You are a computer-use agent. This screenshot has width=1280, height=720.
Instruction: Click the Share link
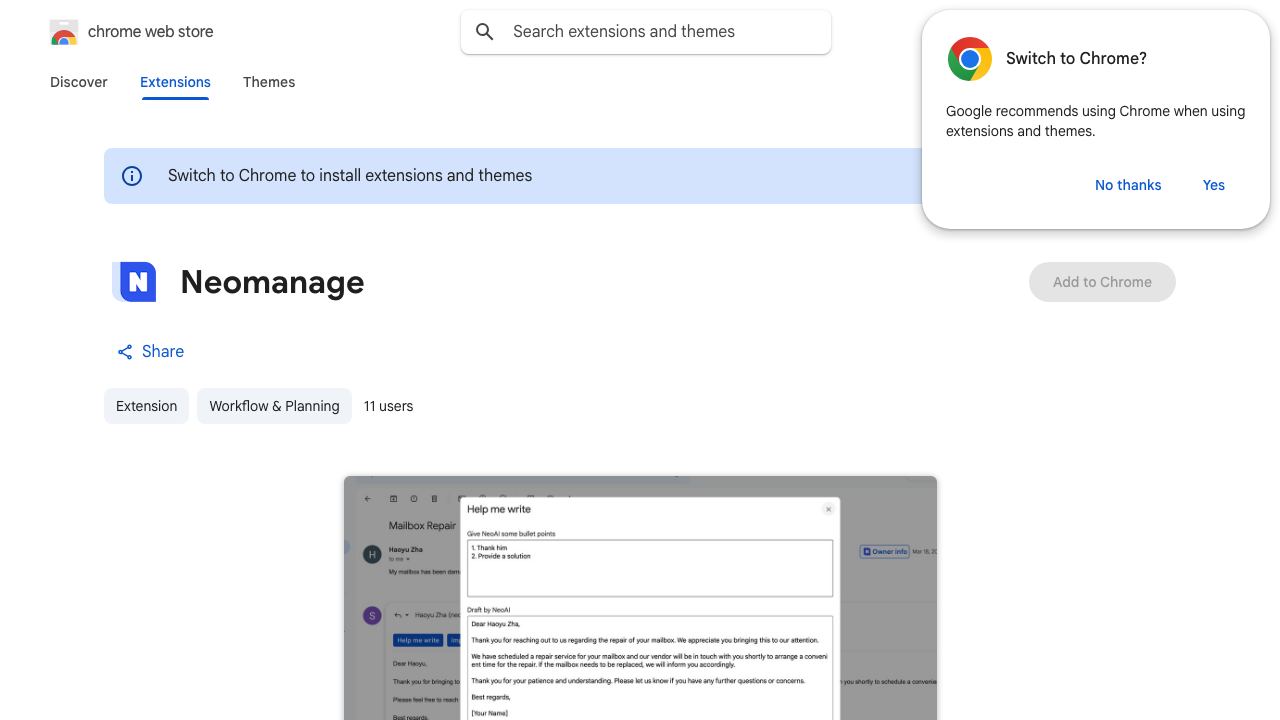[150, 352]
